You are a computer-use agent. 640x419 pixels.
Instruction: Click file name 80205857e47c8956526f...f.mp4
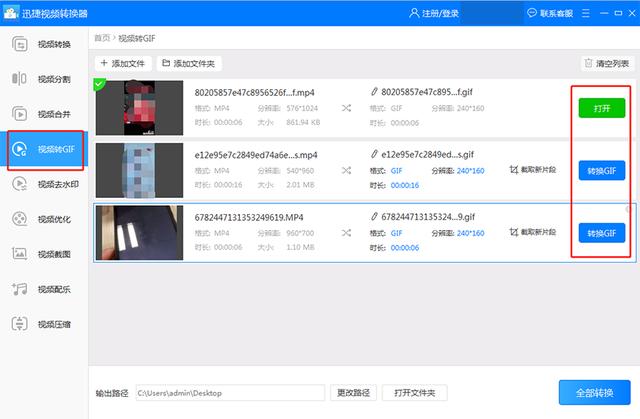pyautogui.click(x=254, y=93)
